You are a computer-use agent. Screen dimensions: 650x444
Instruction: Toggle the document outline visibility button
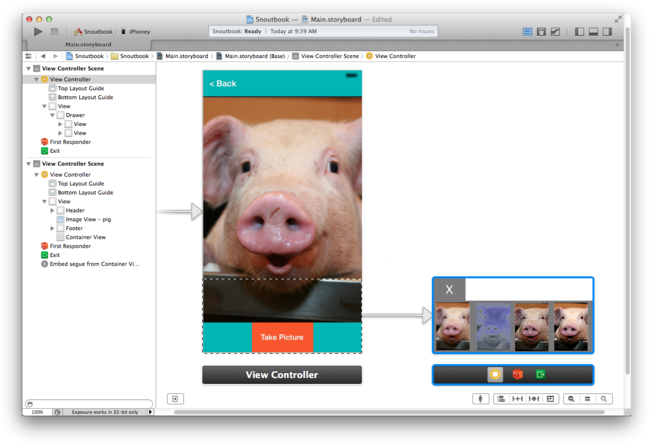coord(175,399)
